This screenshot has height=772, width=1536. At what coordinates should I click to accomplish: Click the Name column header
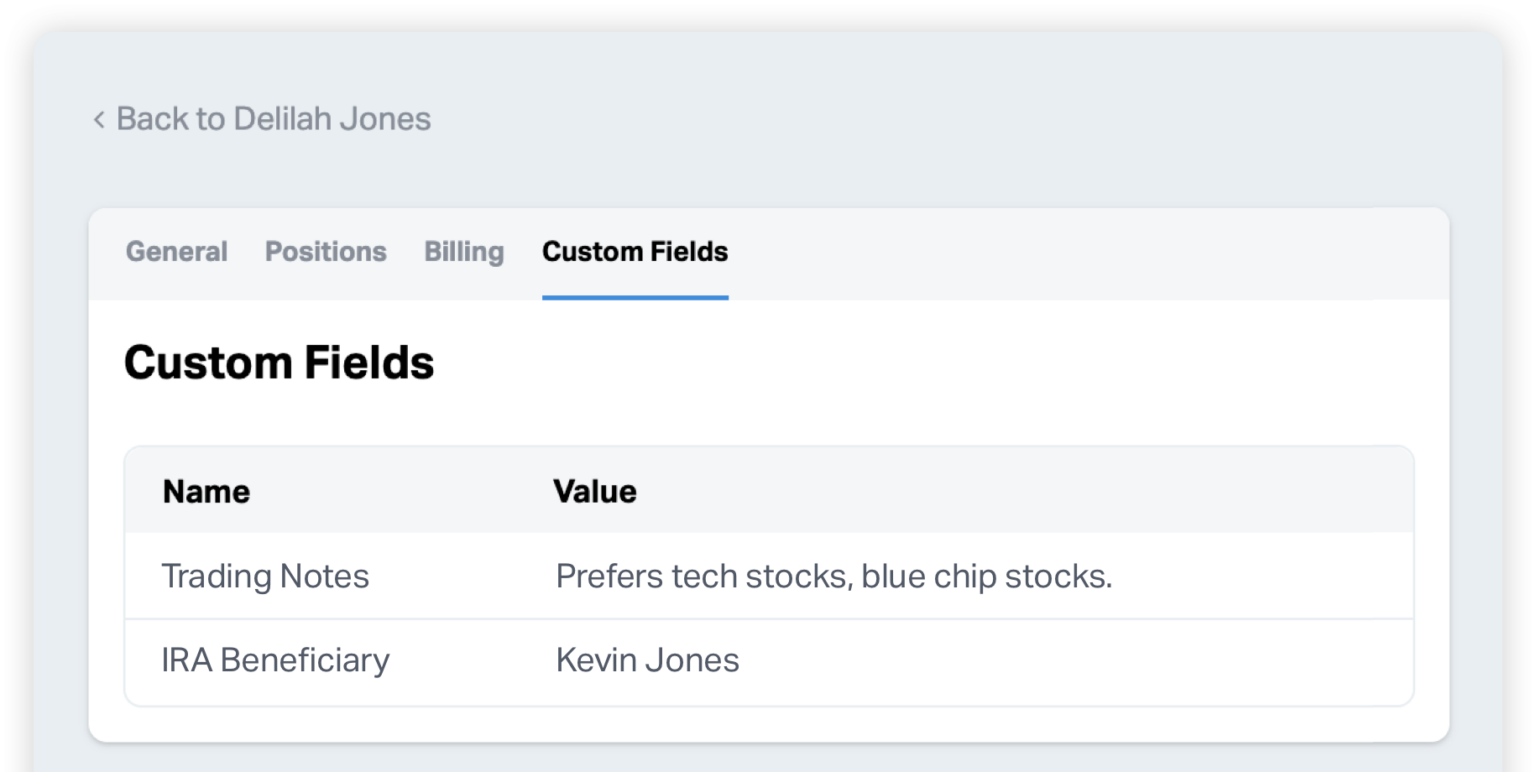[x=206, y=491]
